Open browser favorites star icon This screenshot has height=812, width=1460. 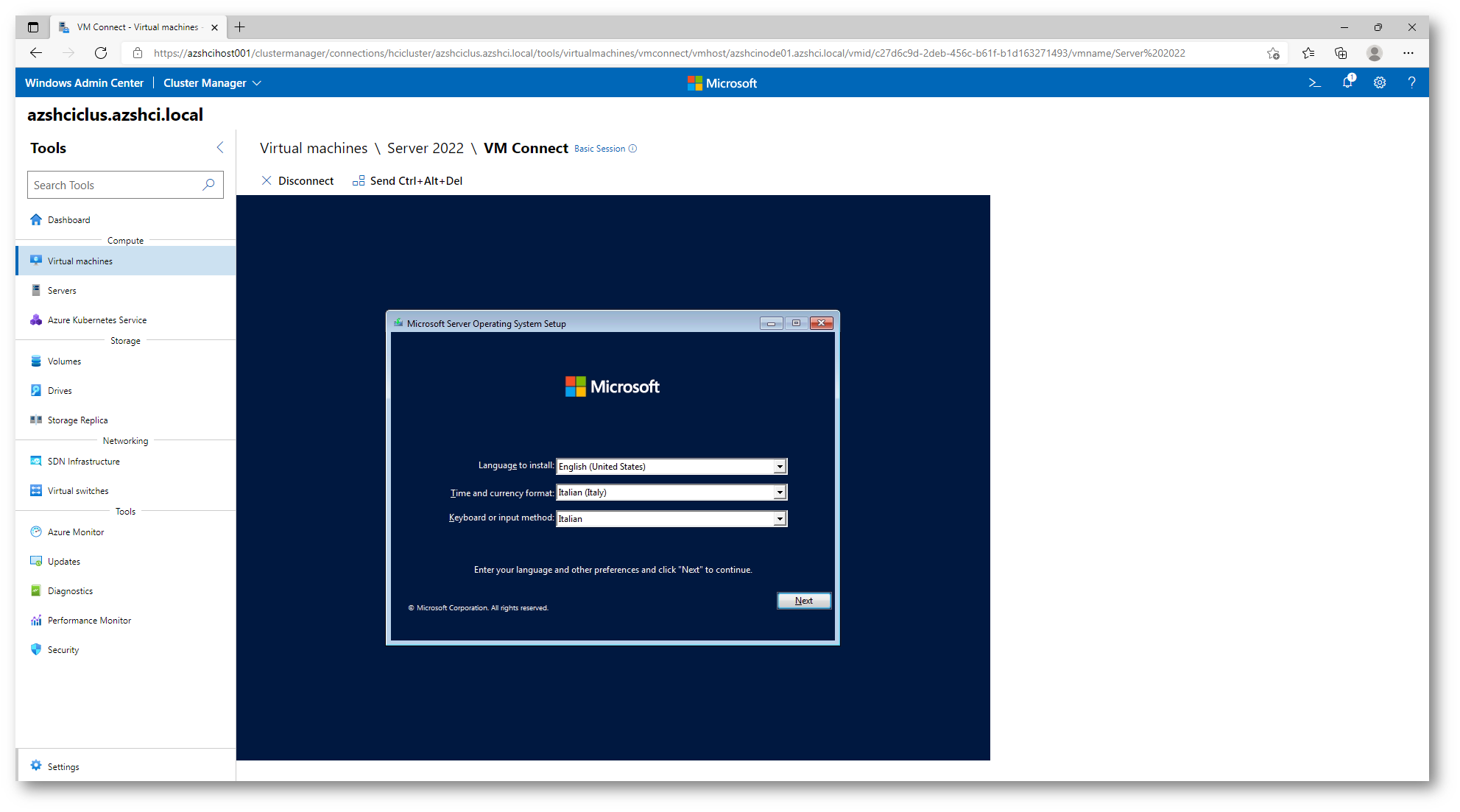coord(1308,53)
